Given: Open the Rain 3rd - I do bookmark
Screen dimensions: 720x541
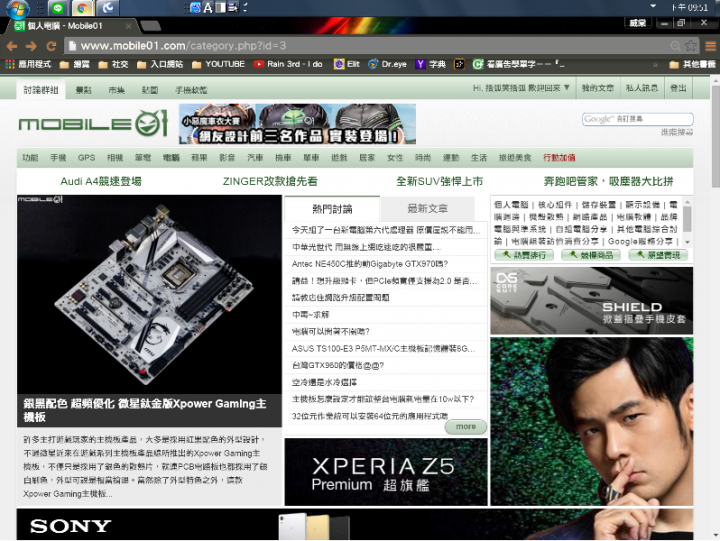Looking at the screenshot, I should [288, 64].
